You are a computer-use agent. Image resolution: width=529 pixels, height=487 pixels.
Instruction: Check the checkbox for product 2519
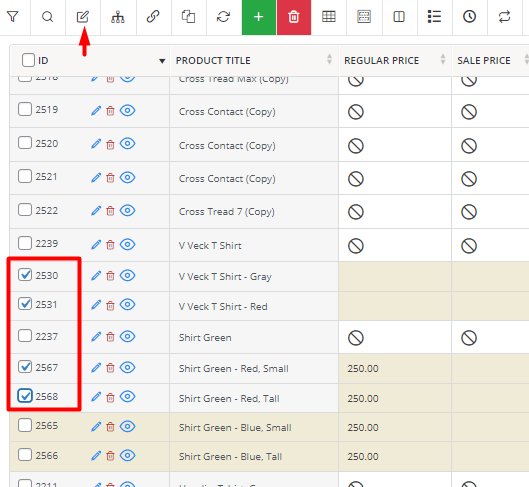click(25, 109)
